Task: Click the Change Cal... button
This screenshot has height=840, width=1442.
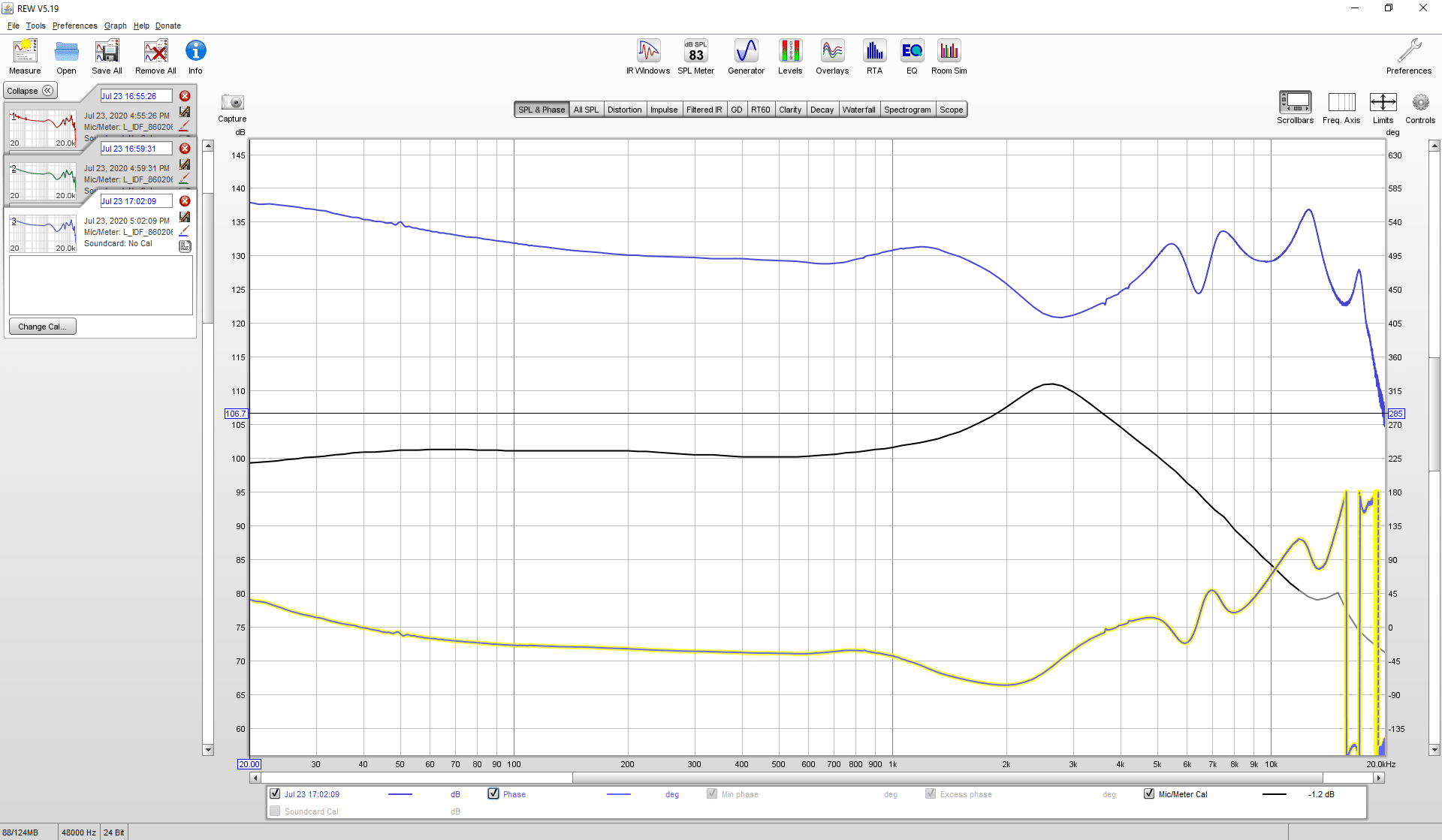Action: click(42, 327)
